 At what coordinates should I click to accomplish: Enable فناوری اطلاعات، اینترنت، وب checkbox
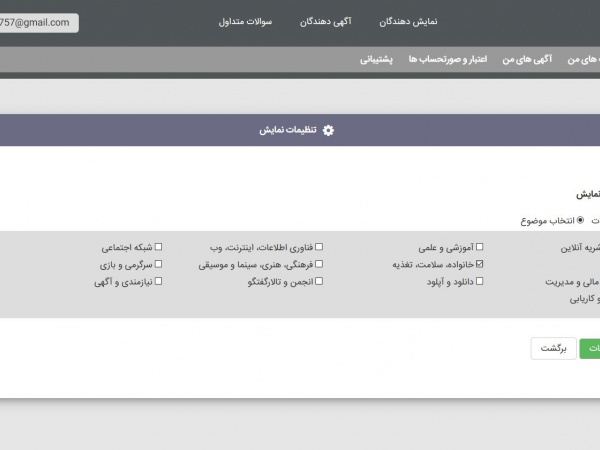[319, 247]
